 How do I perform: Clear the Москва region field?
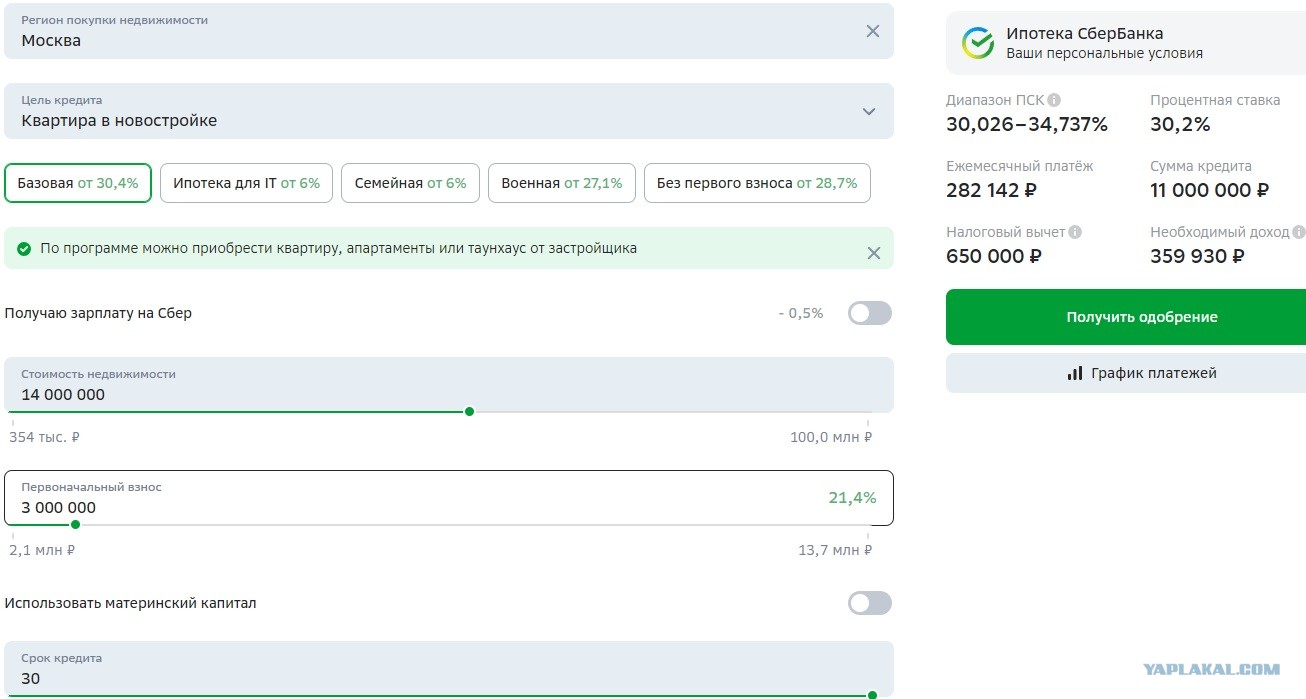click(873, 31)
